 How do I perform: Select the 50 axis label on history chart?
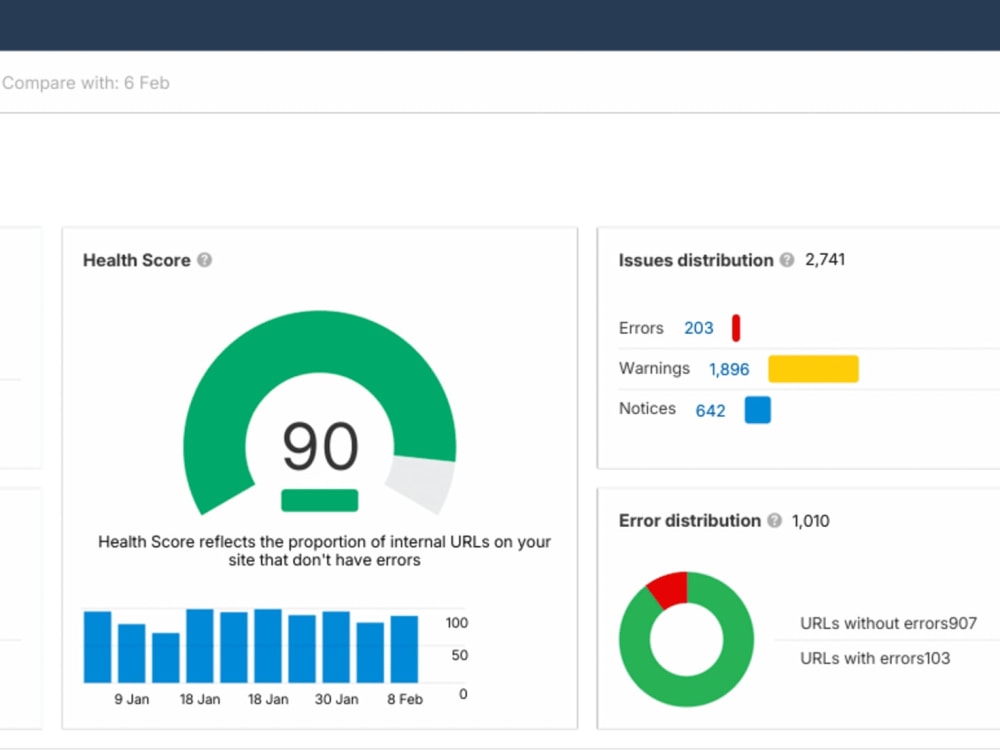coord(460,655)
